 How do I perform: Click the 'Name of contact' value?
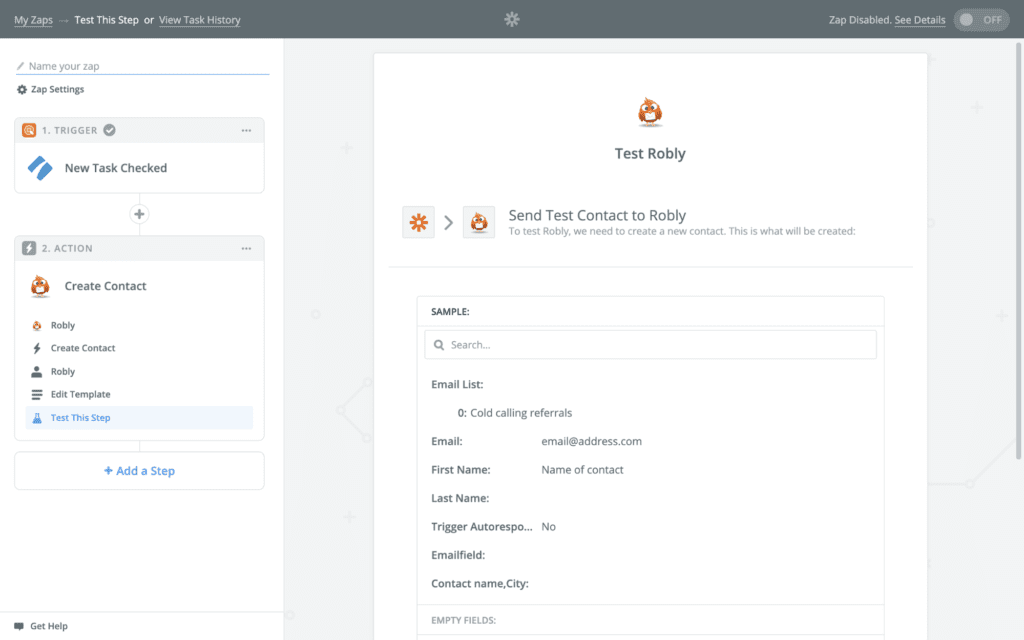click(583, 470)
